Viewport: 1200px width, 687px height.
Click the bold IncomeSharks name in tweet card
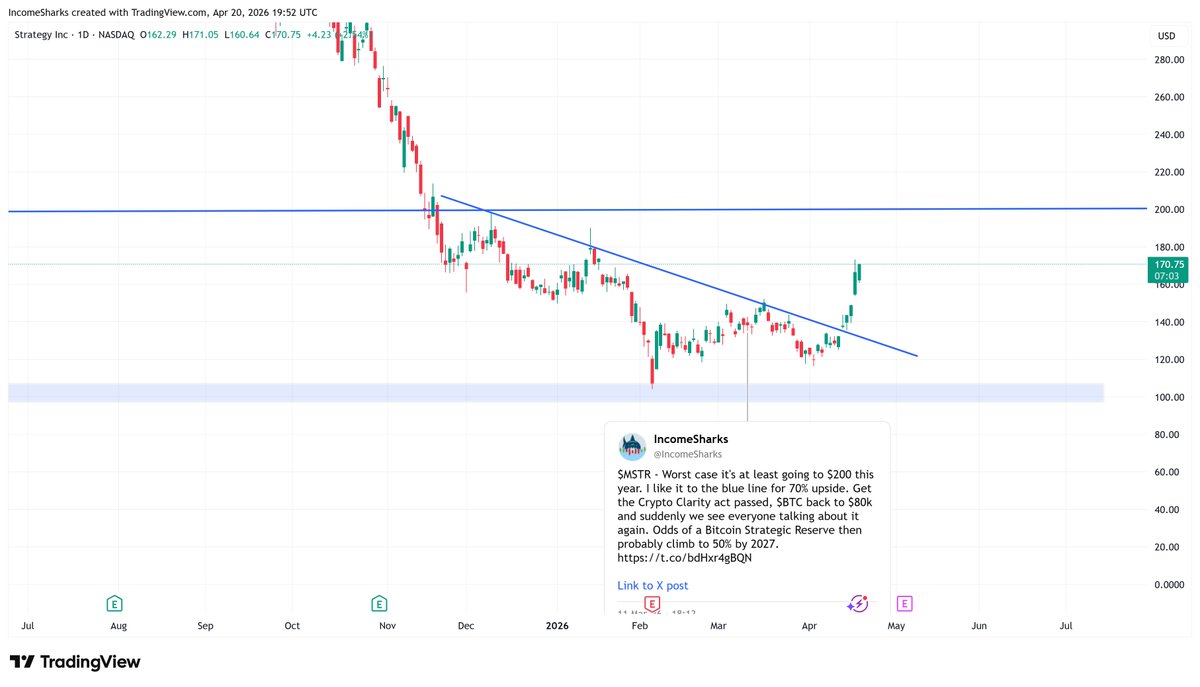coord(690,439)
